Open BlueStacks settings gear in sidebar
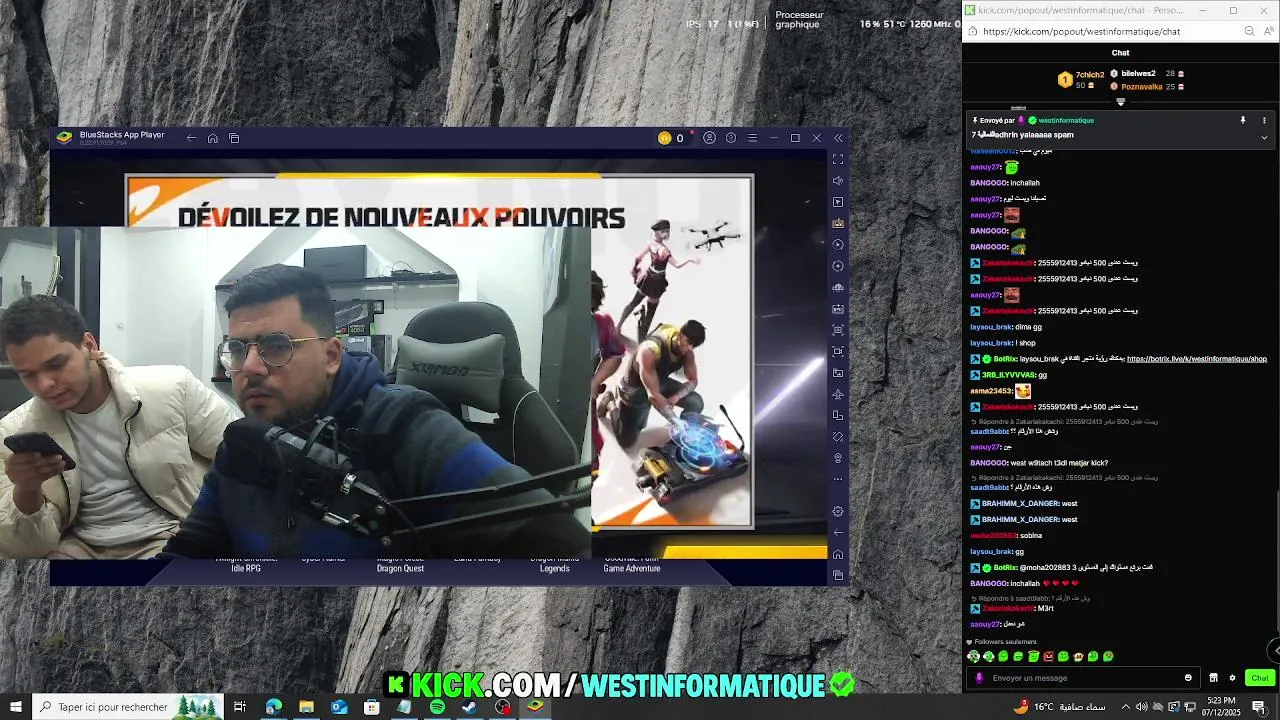 point(838,511)
